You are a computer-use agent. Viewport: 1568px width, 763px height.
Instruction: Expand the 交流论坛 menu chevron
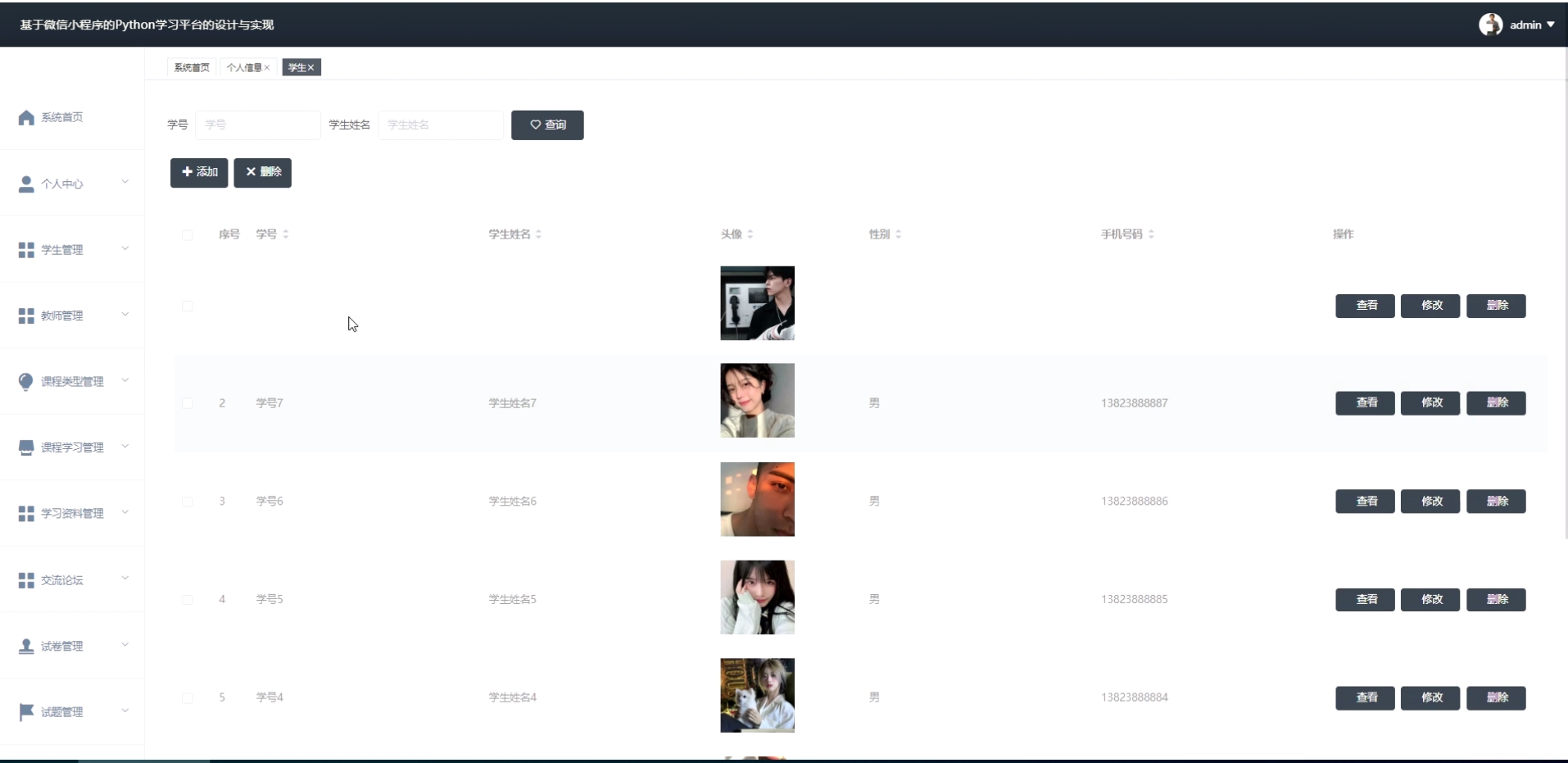[x=125, y=579]
